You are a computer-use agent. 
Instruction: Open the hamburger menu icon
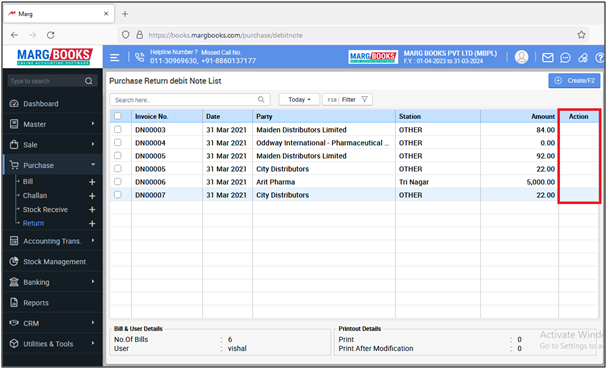(114, 58)
